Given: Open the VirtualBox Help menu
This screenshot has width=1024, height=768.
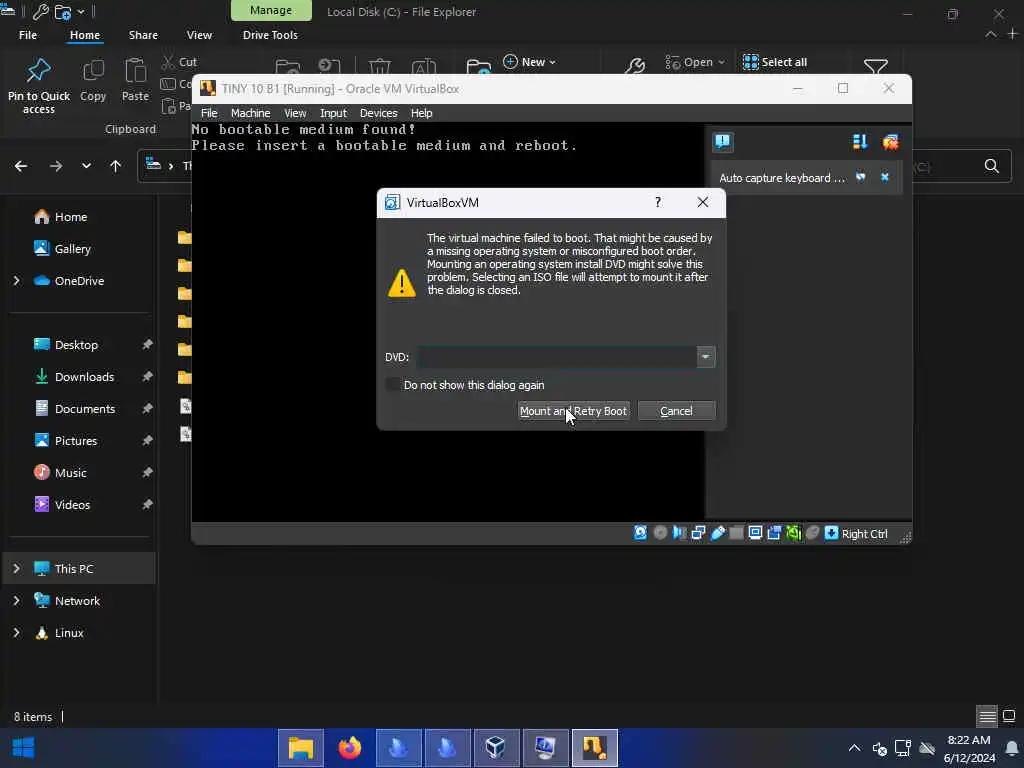Looking at the screenshot, I should (421, 113).
